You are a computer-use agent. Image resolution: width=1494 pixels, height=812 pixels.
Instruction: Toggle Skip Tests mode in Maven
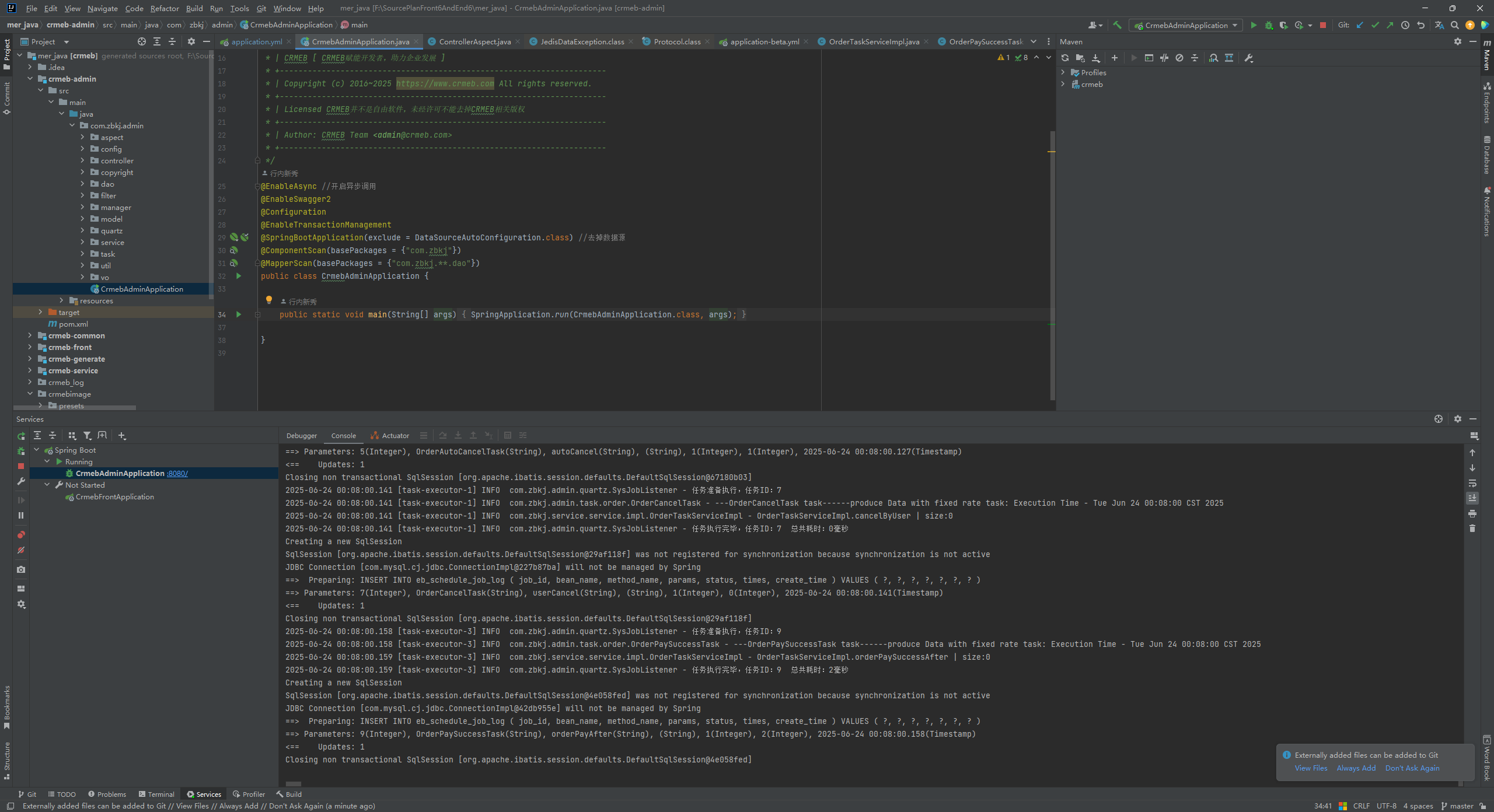coord(1179,58)
